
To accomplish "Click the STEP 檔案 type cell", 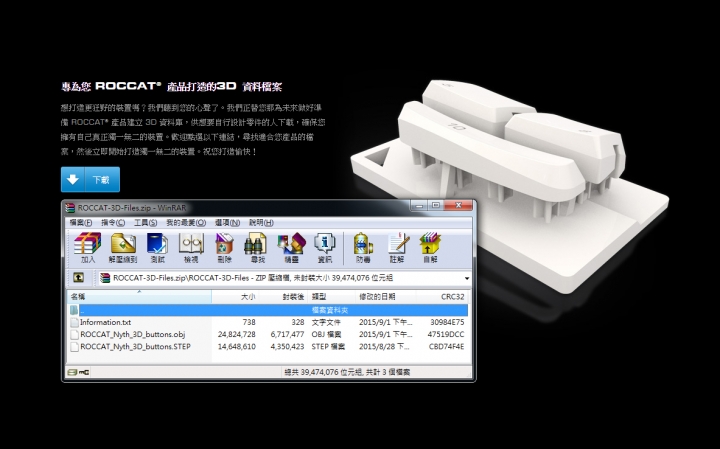I will pyautogui.click(x=328, y=347).
